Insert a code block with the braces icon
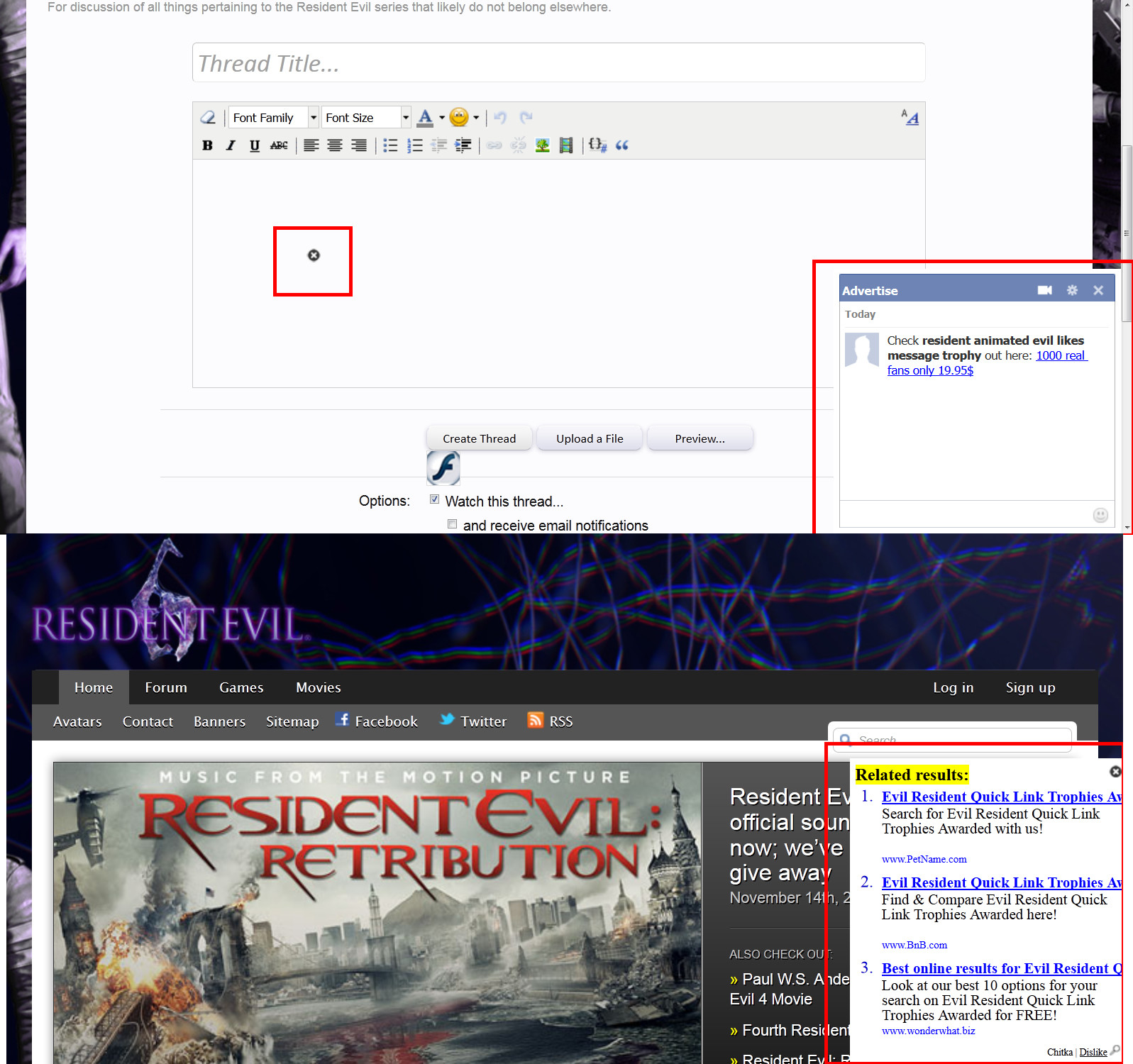Viewport: 1133px width, 1064px height. [597, 145]
